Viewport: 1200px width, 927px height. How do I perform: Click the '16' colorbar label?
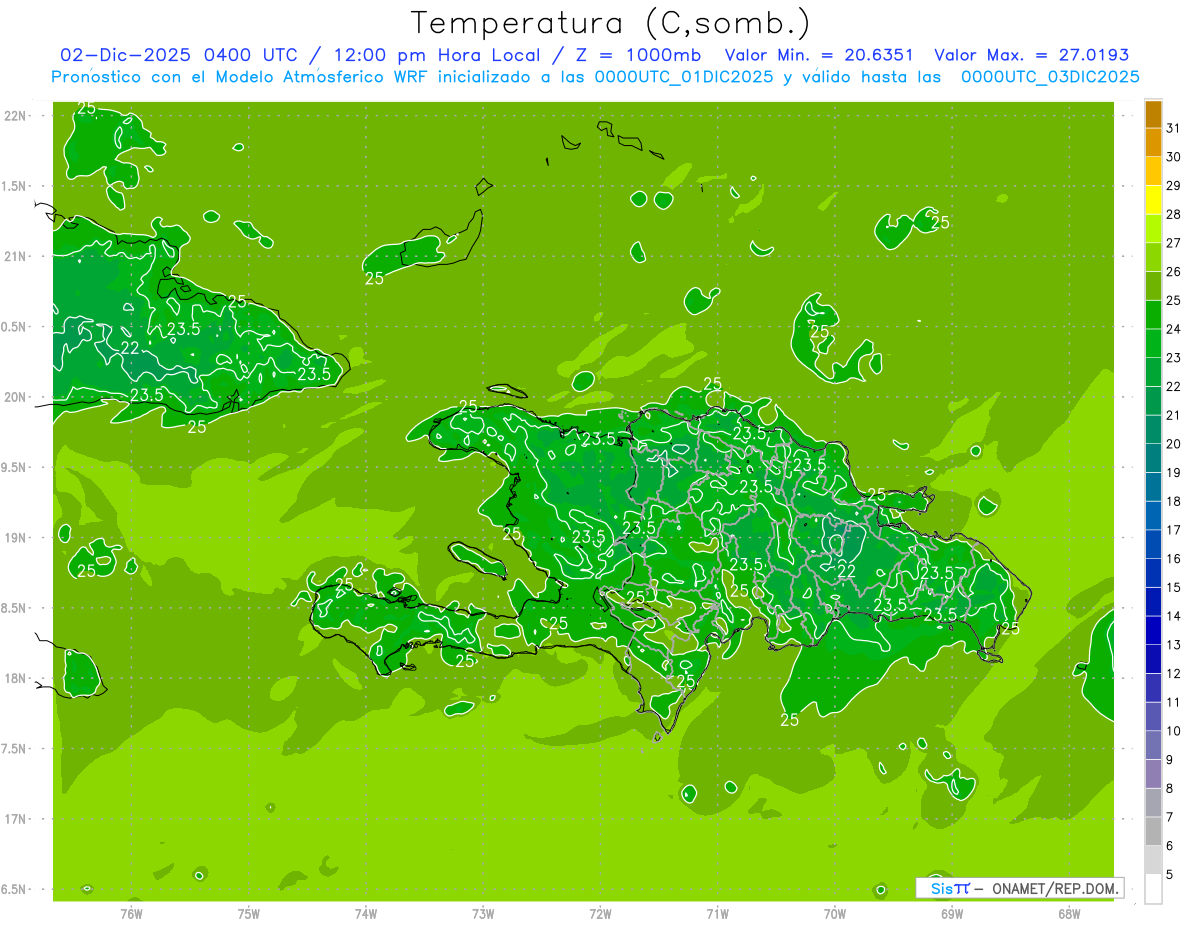tap(1174, 559)
